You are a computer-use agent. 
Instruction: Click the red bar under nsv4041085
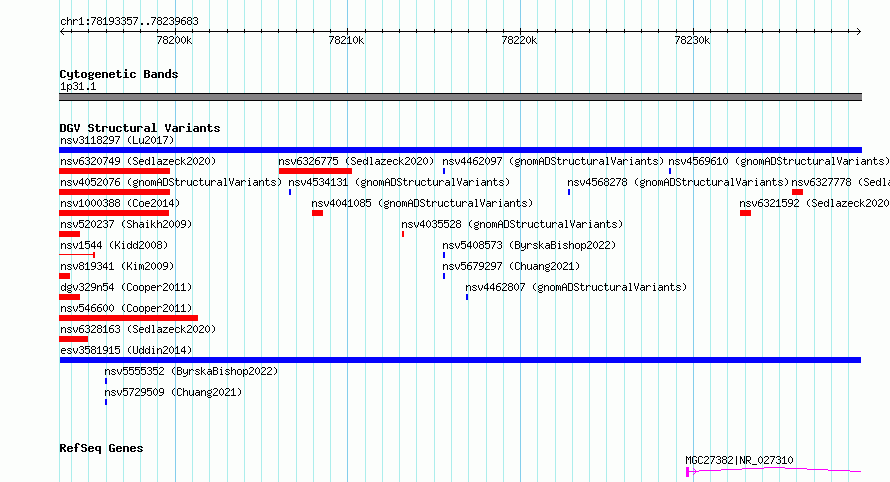click(317, 213)
